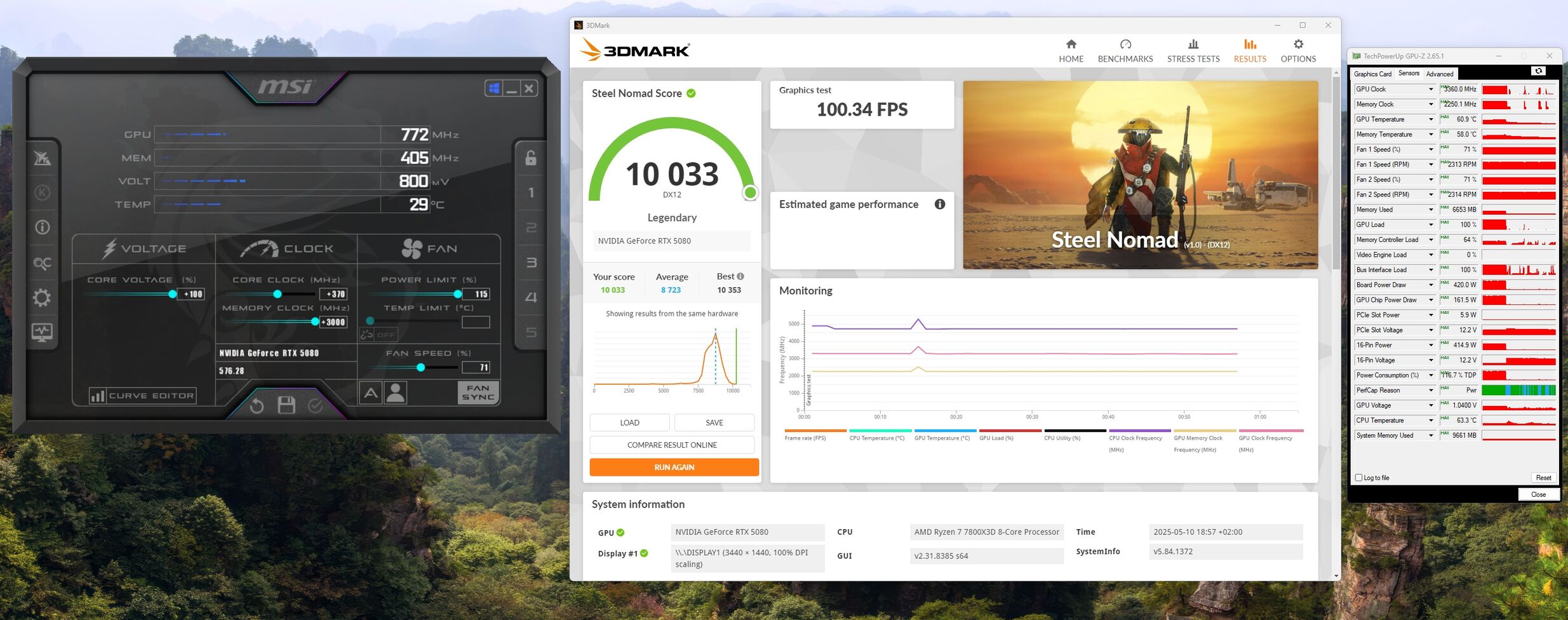The height and width of the screenshot is (620, 1568).
Task: Click the Core Voltage slider handle
Action: 172,294
